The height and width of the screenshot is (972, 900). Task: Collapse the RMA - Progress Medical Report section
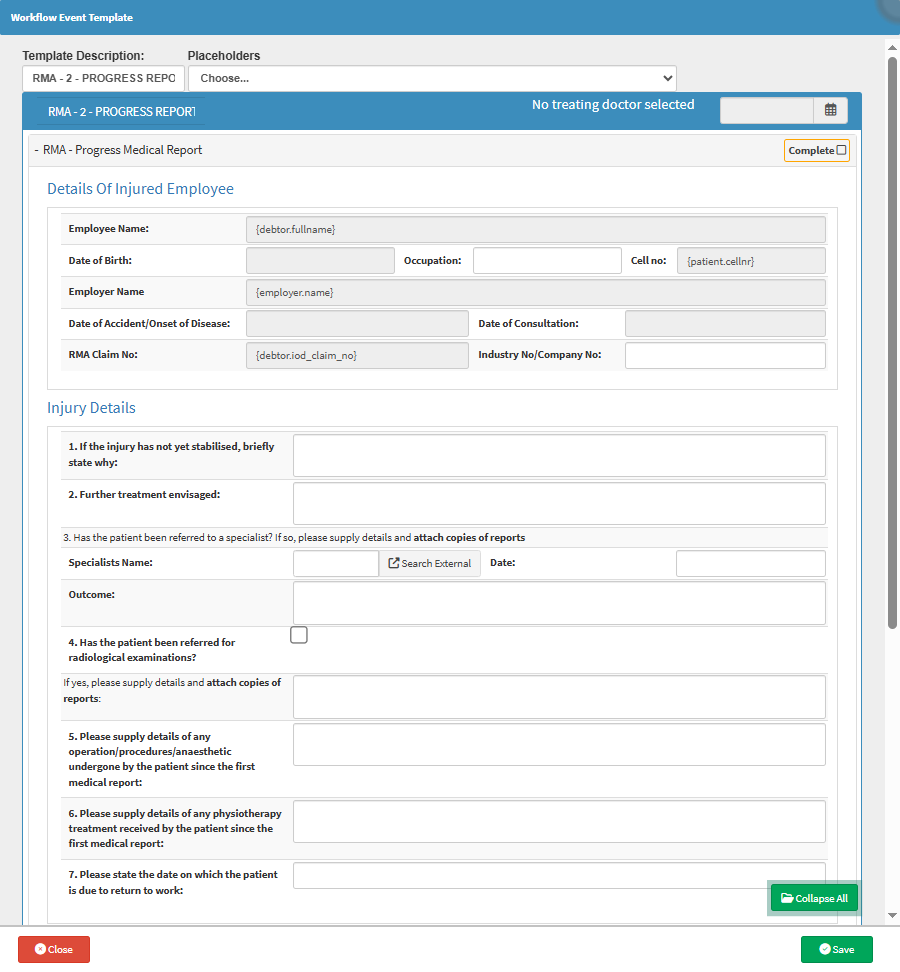[118, 150]
